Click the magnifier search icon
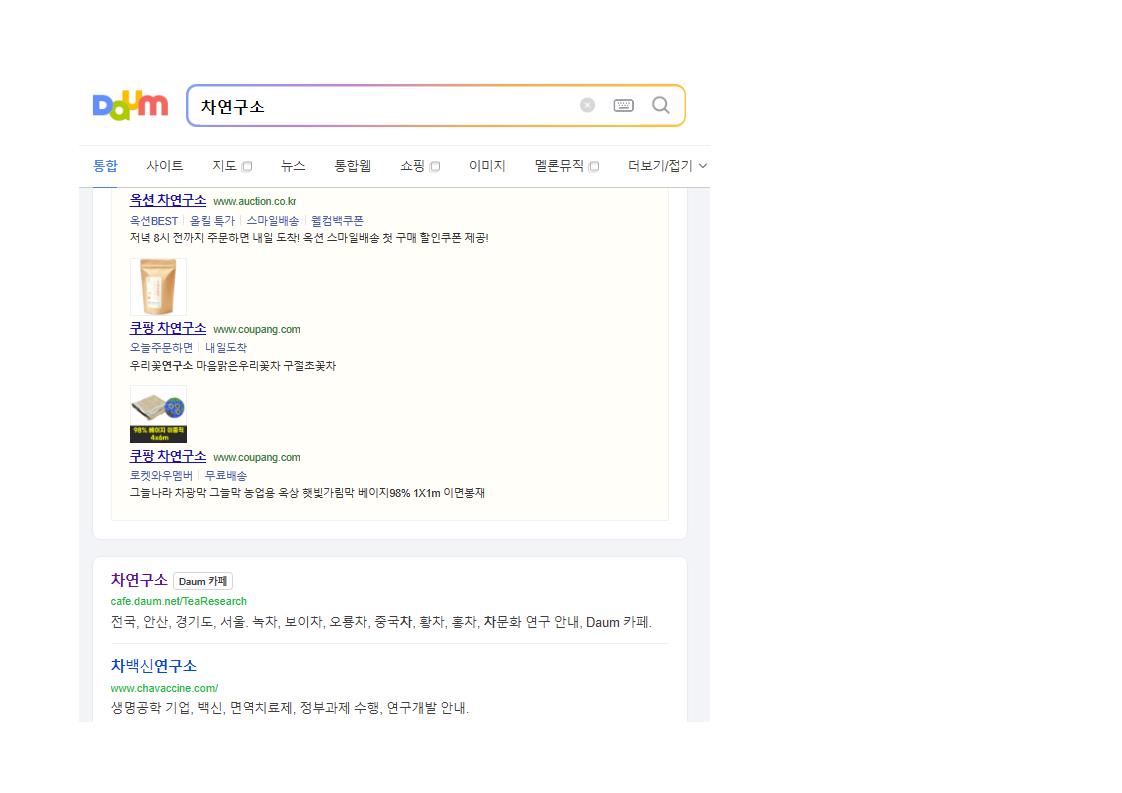Viewport: 1122px width, 793px height. (660, 105)
